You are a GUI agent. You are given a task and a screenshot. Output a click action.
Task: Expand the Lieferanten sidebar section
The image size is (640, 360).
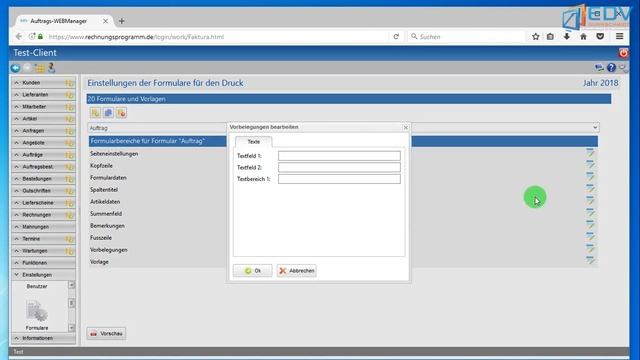[x=43, y=95]
